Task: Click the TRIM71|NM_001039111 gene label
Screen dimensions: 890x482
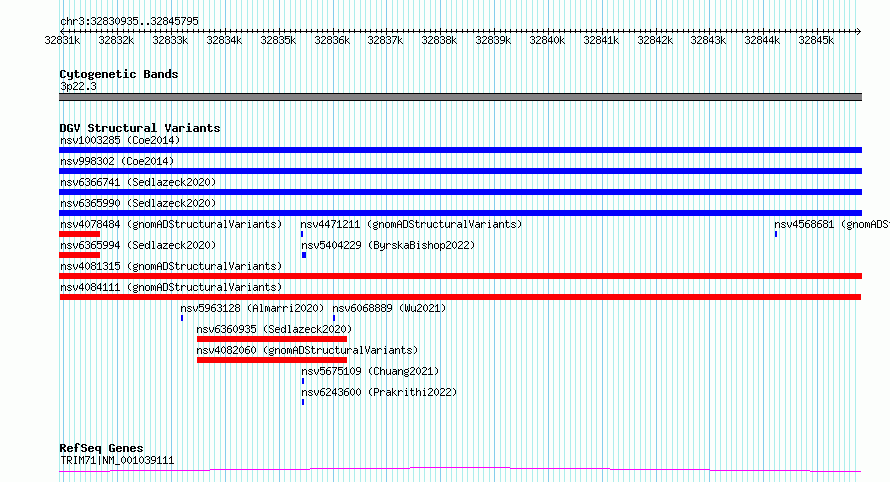Action: click(117, 460)
